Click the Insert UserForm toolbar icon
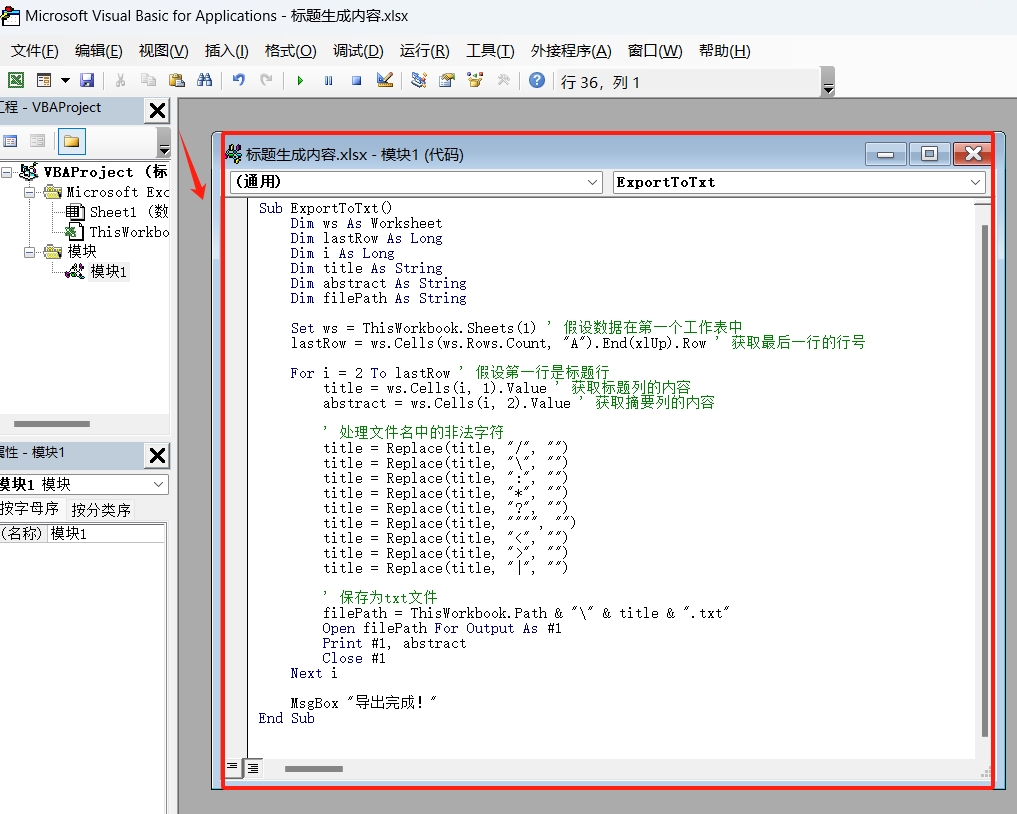The image size is (1017, 814). point(44,80)
